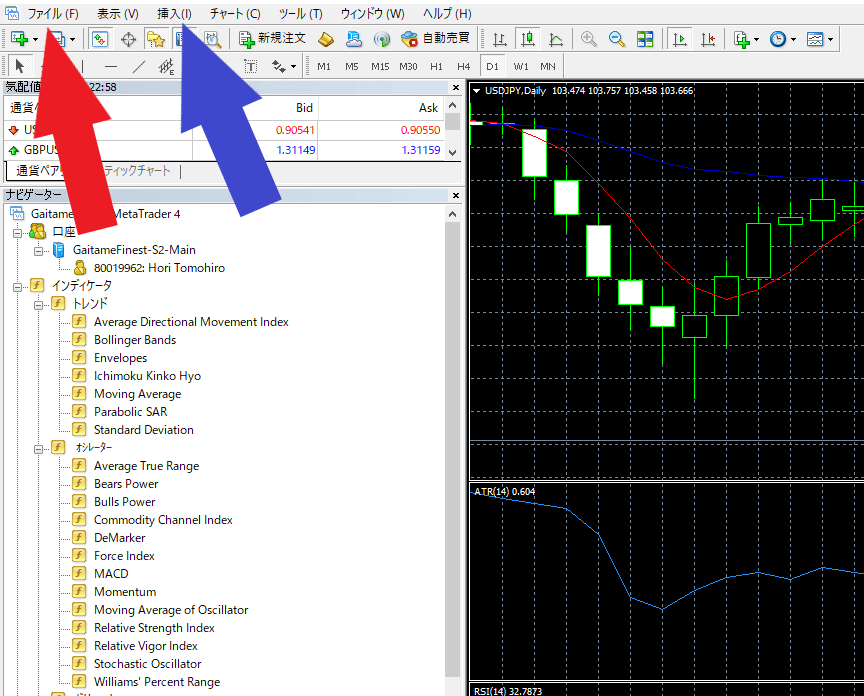Open the 表示 (V) menu
The image size is (864, 696).
(118, 14)
